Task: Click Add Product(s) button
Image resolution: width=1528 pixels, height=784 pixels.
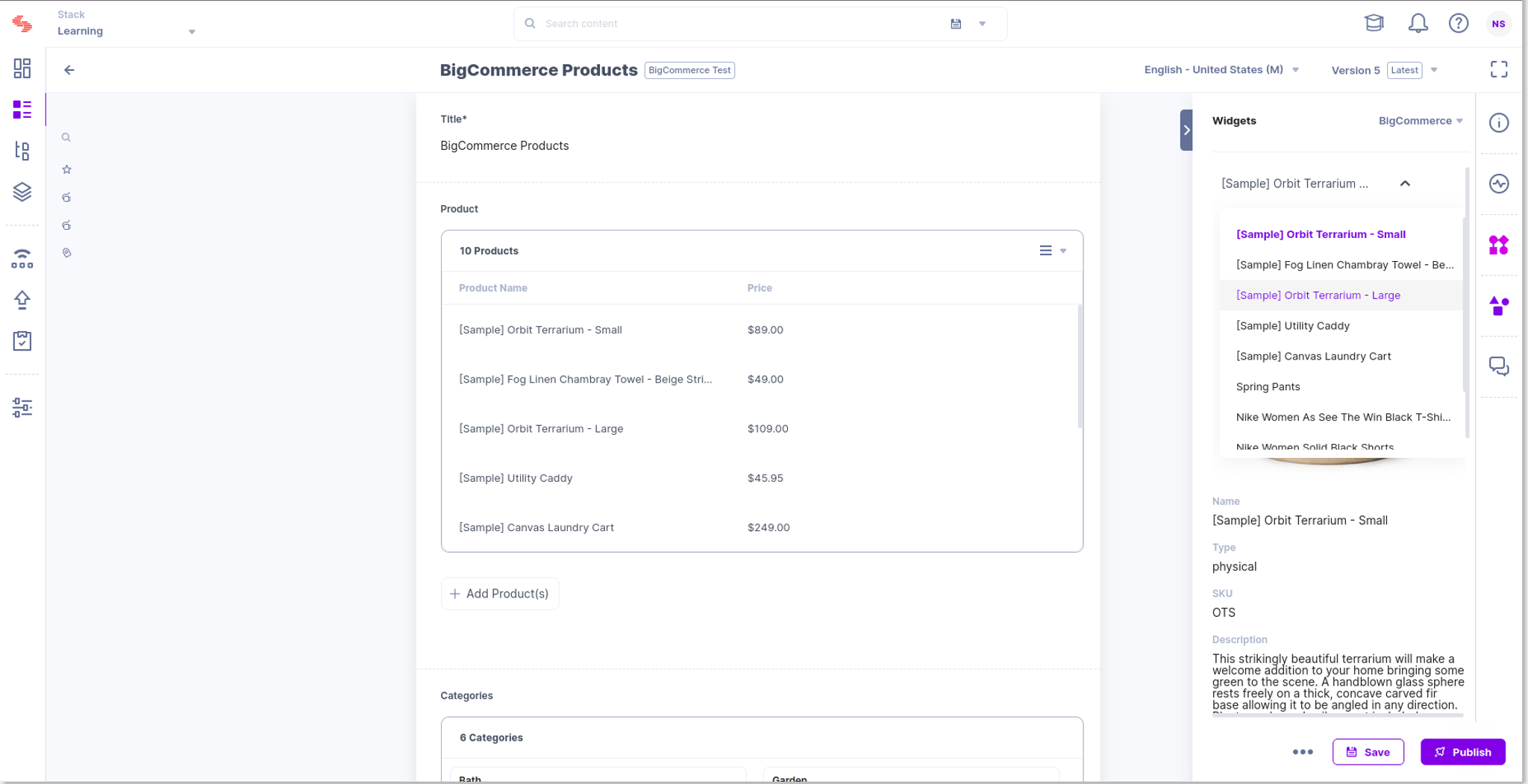Action: click(499, 594)
